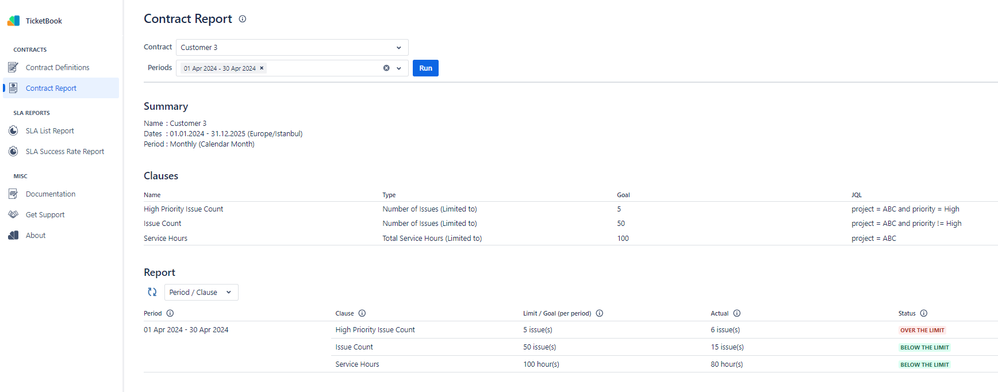
Task: Click info icon next to Limit / Goal header
Action: click(x=600, y=313)
